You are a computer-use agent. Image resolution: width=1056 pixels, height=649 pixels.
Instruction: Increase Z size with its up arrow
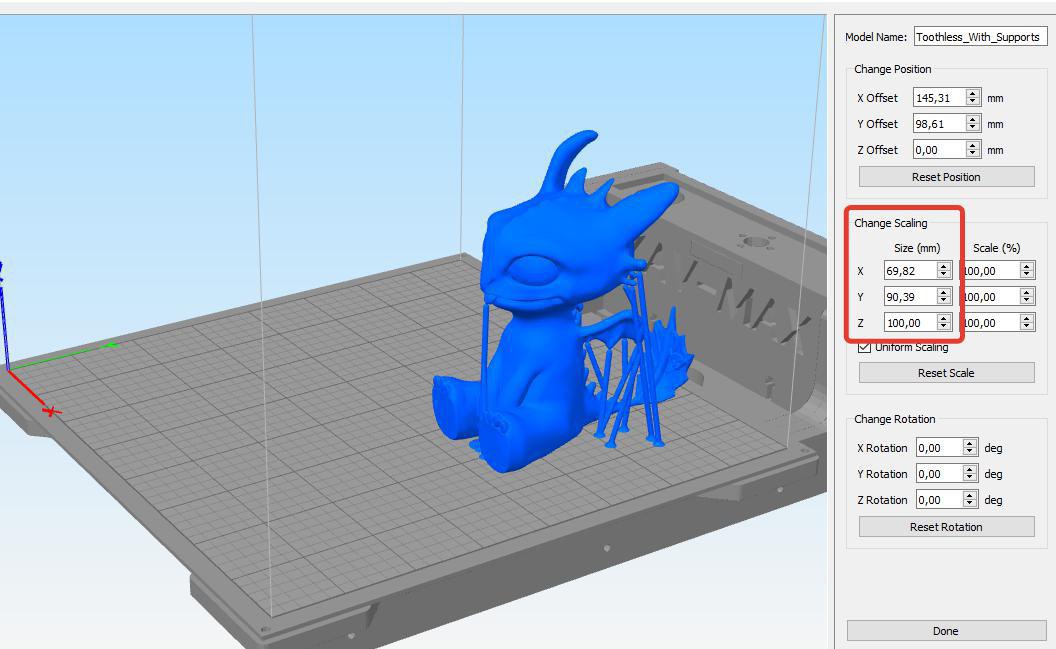pos(944,319)
